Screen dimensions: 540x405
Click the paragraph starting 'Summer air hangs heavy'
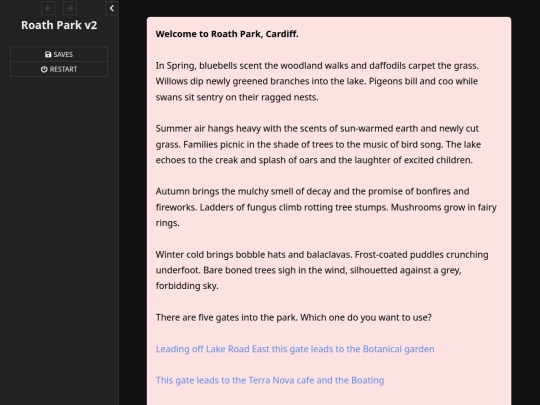pyautogui.click(x=318, y=144)
